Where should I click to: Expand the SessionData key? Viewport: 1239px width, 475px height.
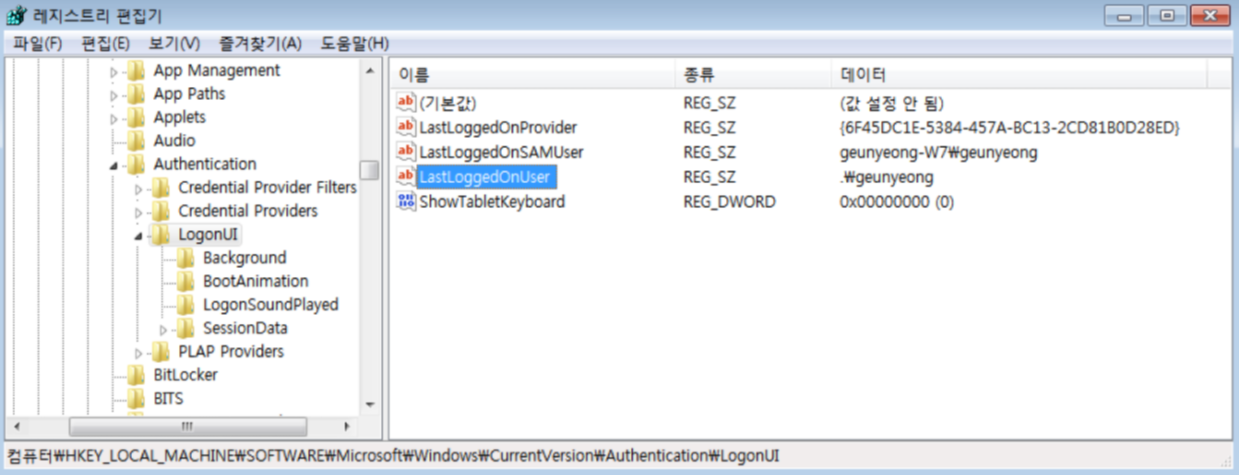[163, 328]
